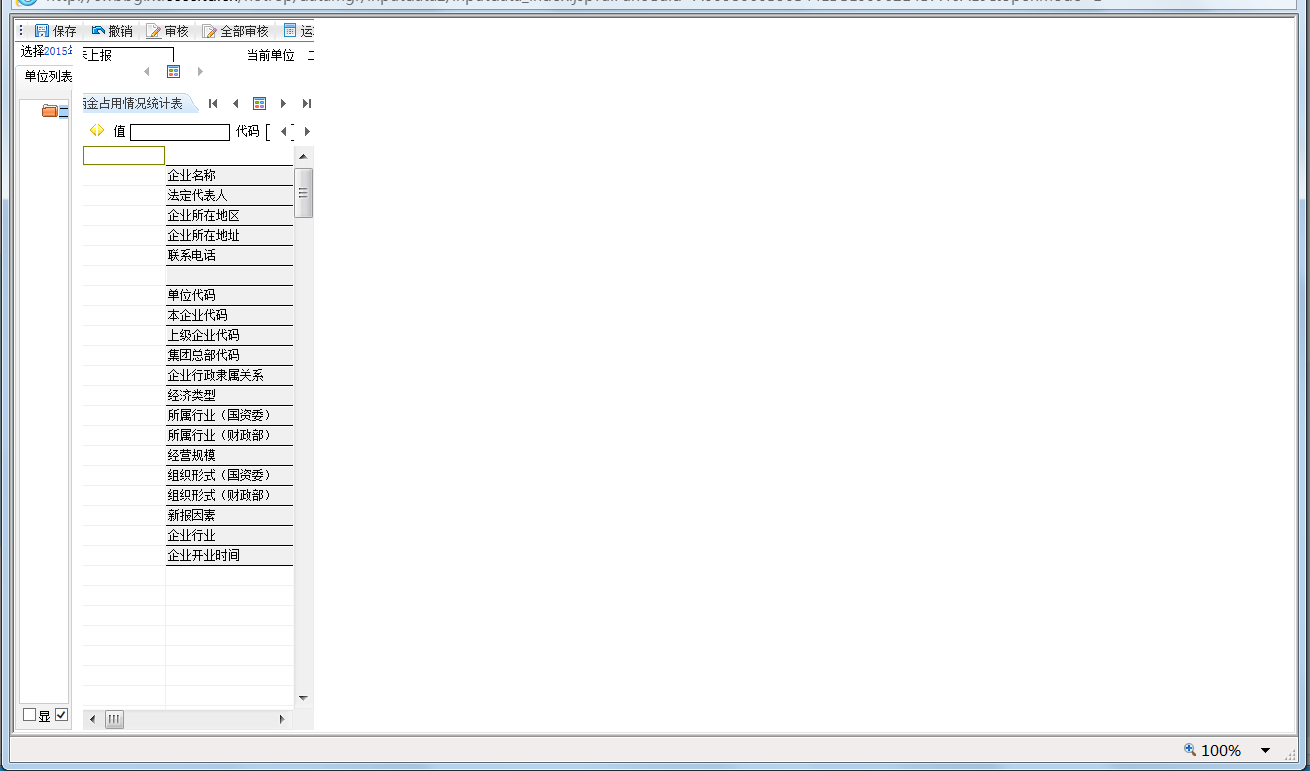
Task: Open the zoom level dropdown arrow
Action: tap(1265, 751)
